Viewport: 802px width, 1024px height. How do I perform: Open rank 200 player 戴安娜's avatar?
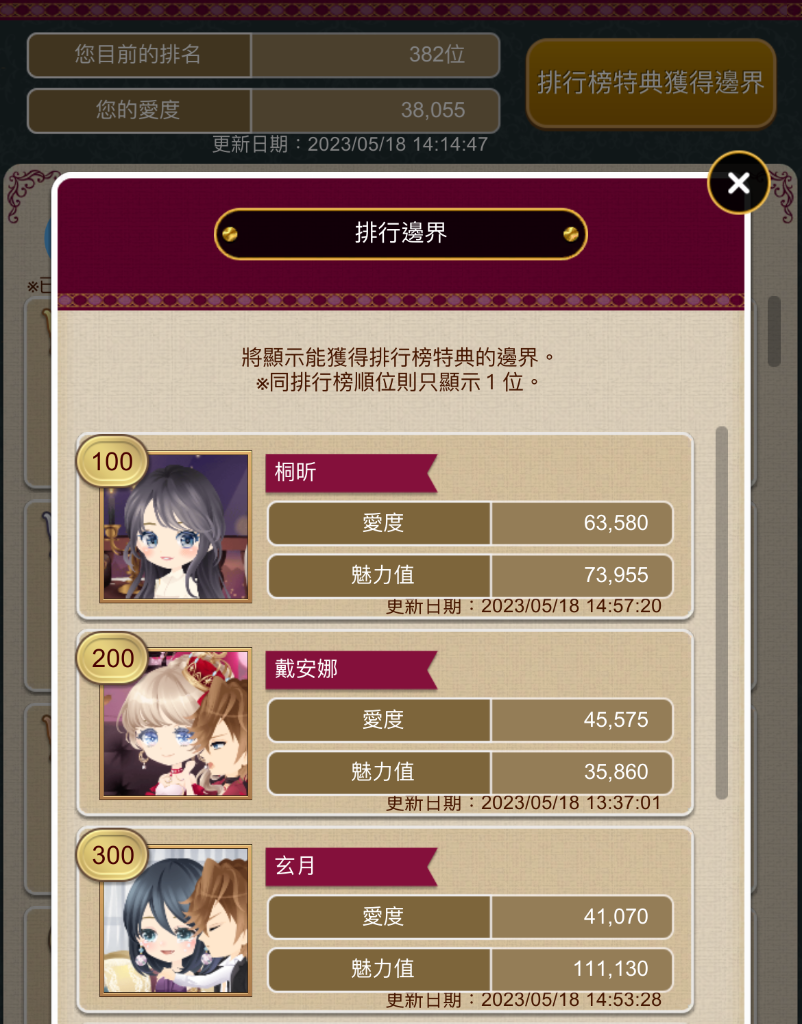(x=175, y=724)
